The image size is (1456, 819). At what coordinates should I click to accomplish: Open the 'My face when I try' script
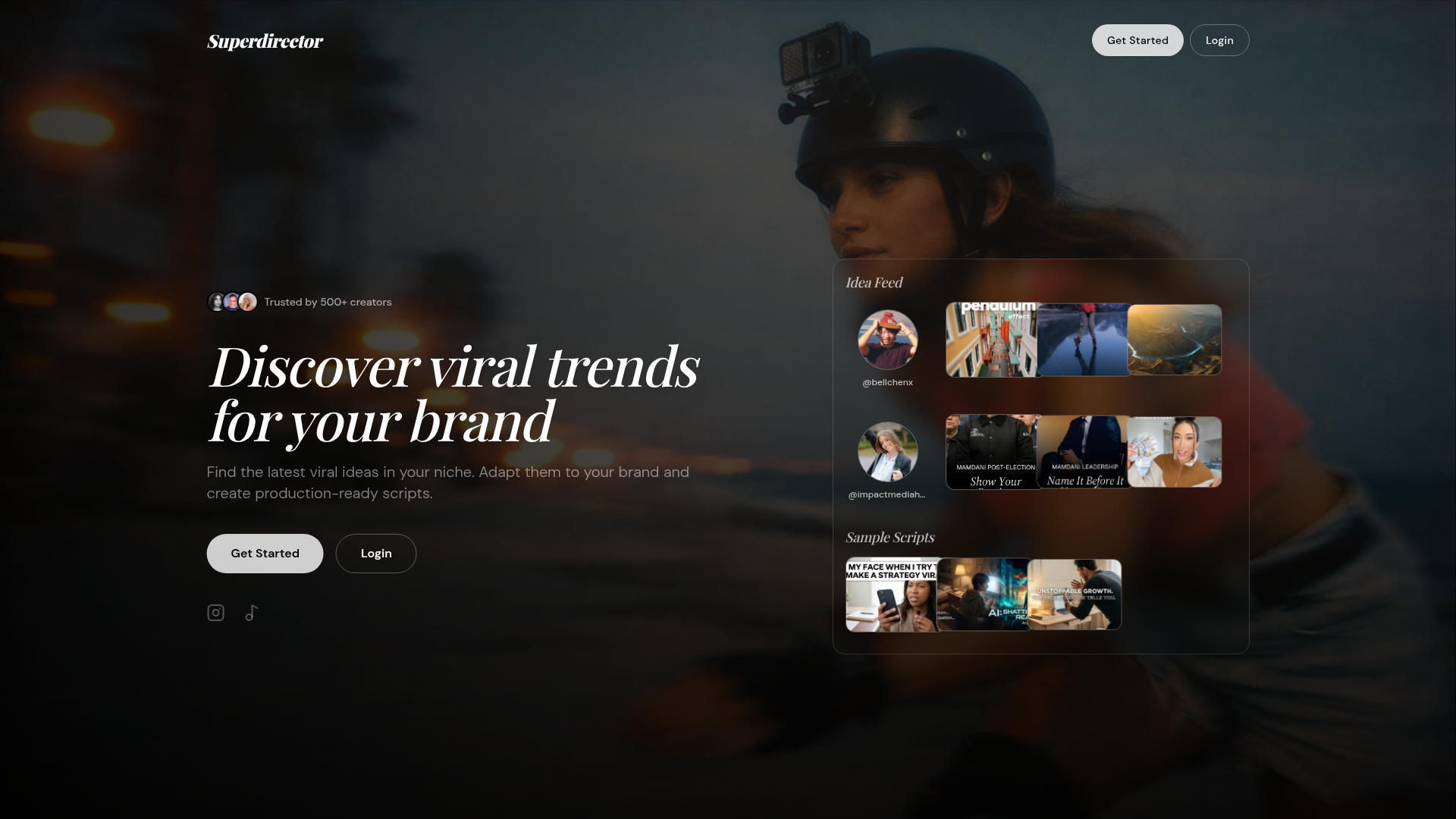click(x=890, y=595)
